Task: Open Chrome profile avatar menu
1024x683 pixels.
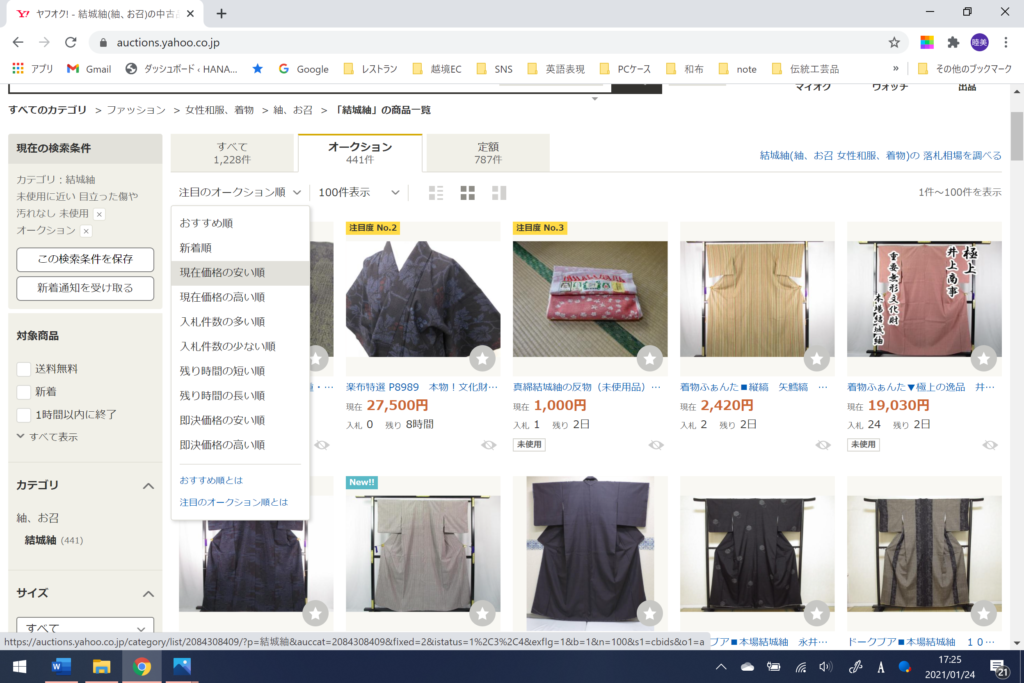Action: 980,42
